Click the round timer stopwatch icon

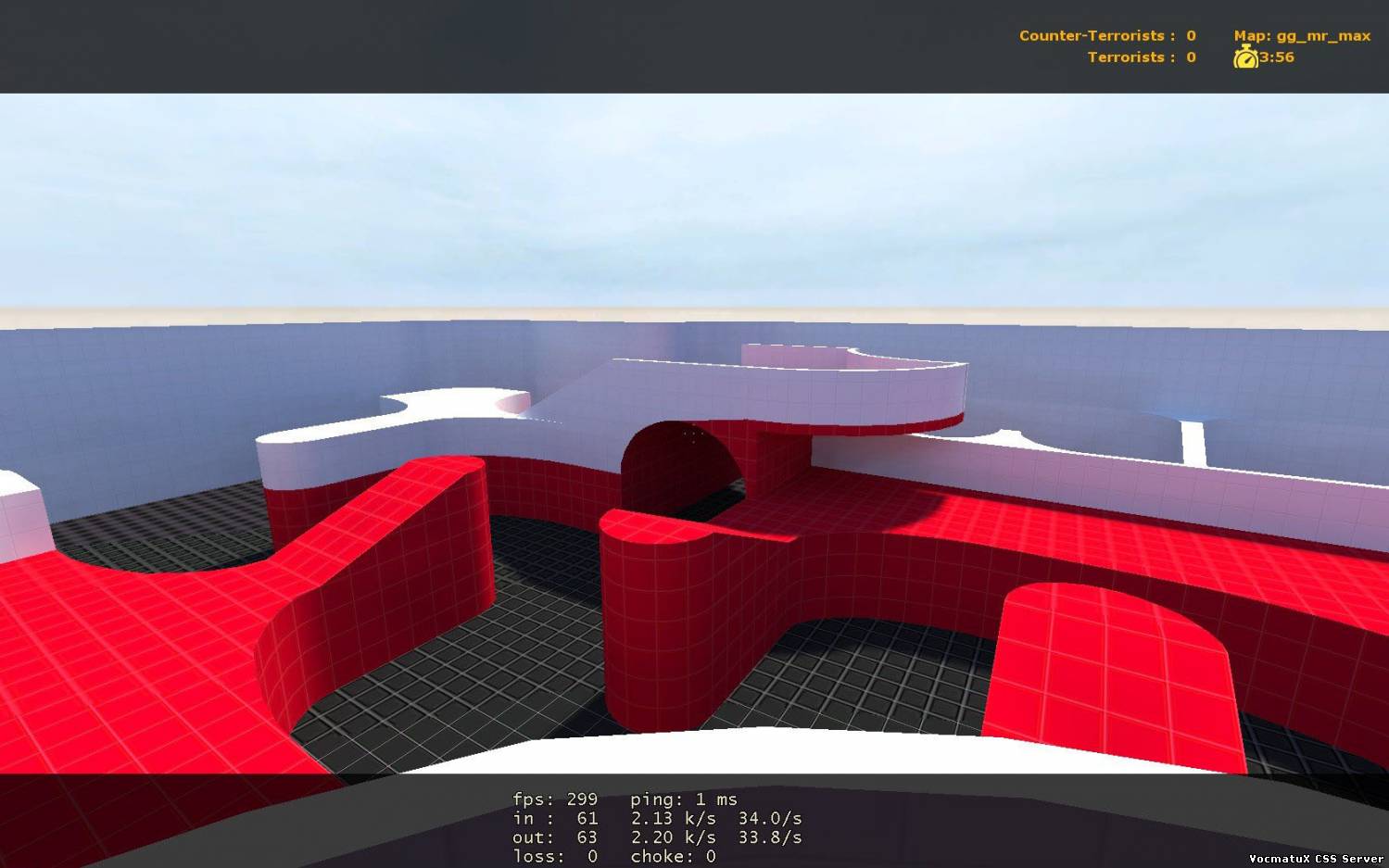coord(1245,57)
